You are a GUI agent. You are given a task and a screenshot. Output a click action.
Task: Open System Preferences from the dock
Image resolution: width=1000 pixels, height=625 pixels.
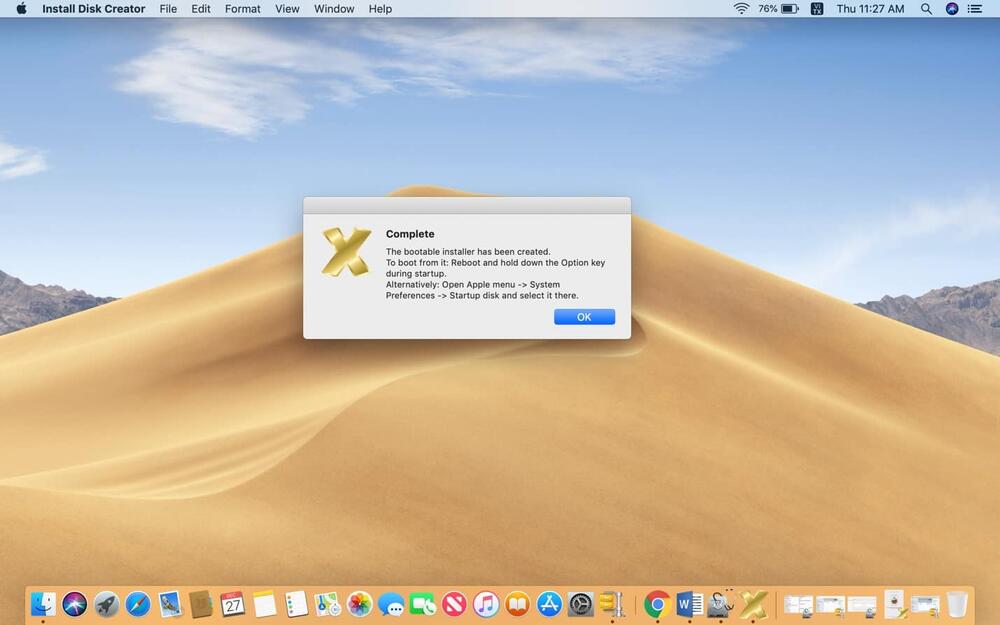(x=581, y=604)
